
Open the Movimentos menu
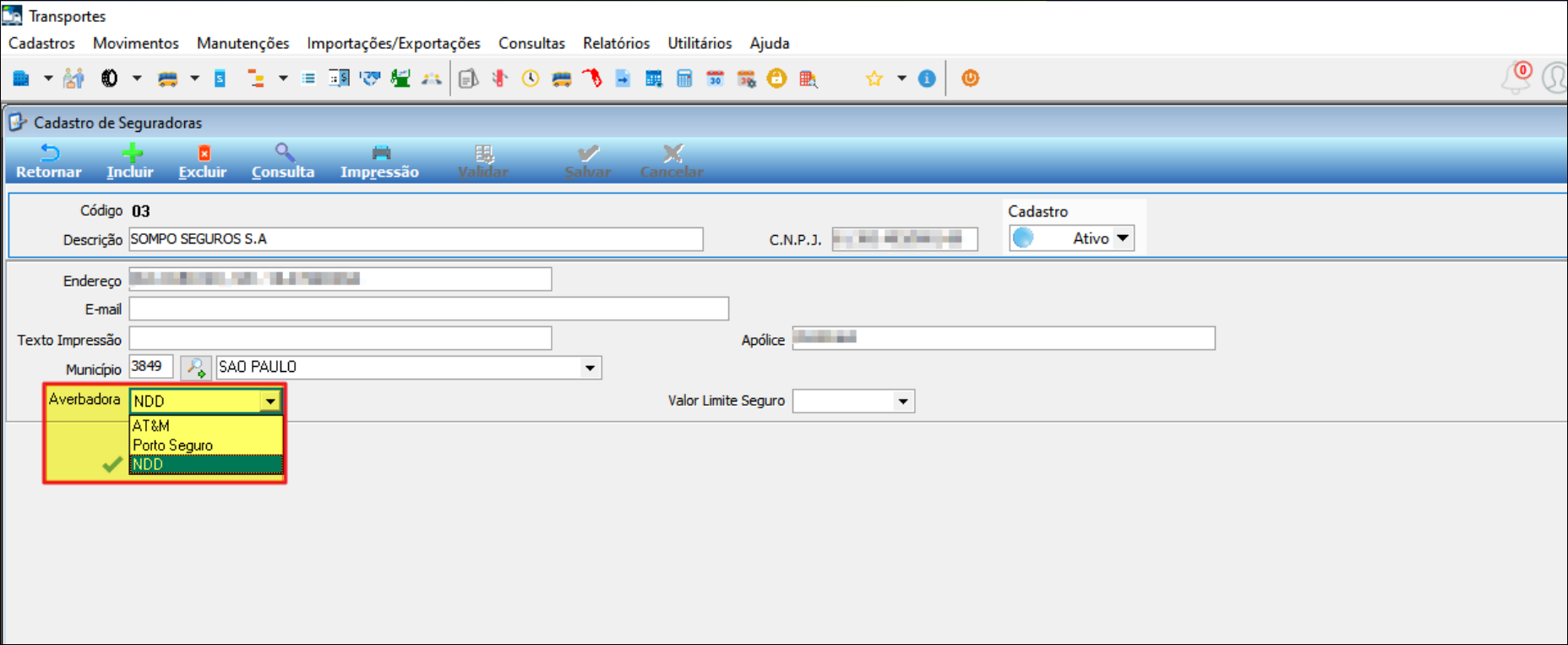coord(135,43)
